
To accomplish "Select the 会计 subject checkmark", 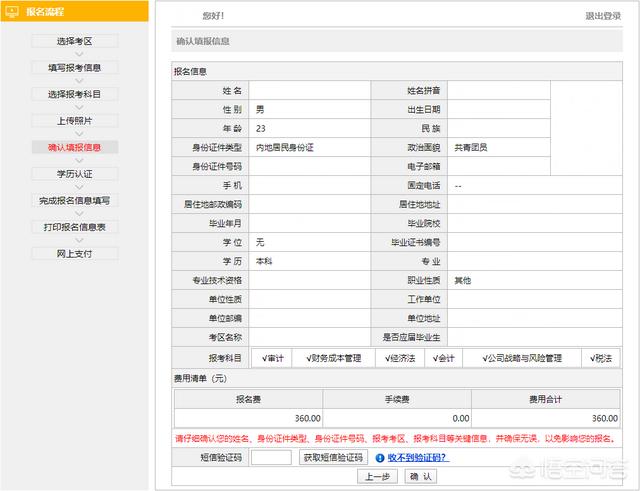I will [443, 358].
